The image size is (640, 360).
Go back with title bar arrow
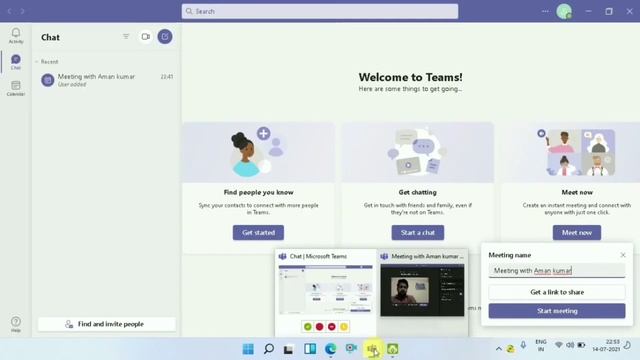pyautogui.click(x=9, y=11)
